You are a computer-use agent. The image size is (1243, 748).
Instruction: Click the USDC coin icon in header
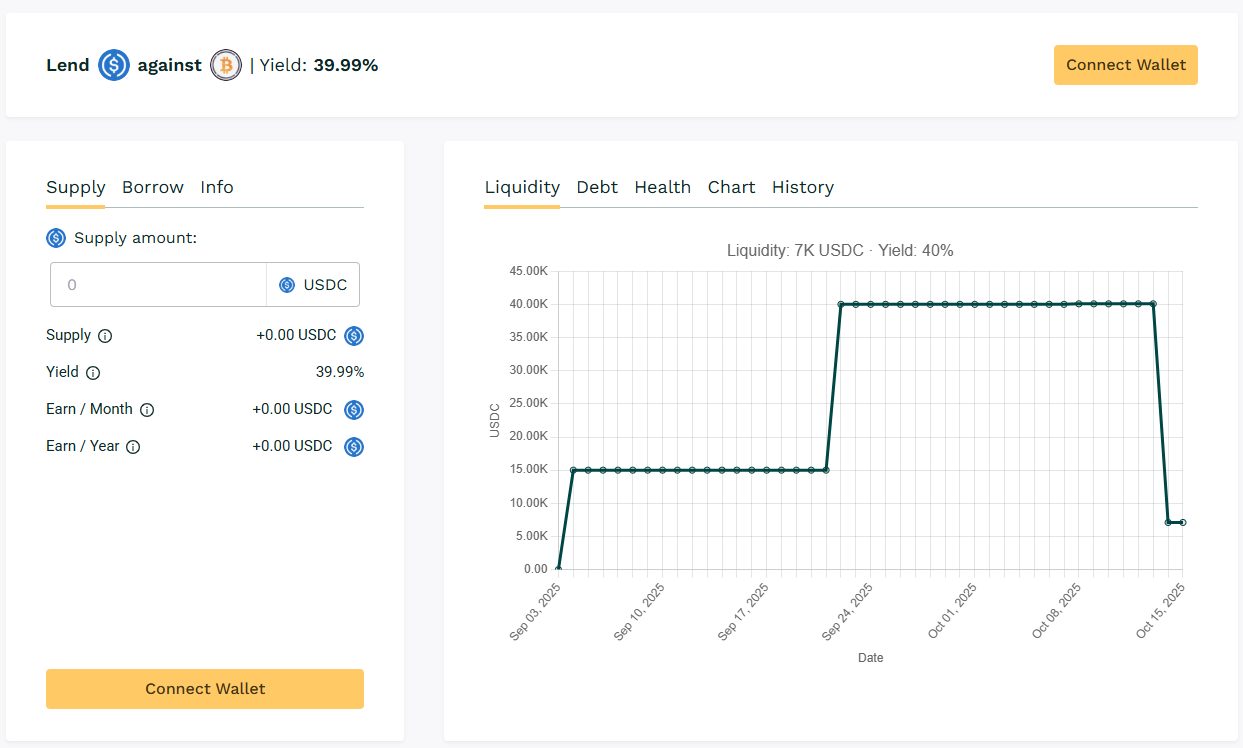point(114,66)
